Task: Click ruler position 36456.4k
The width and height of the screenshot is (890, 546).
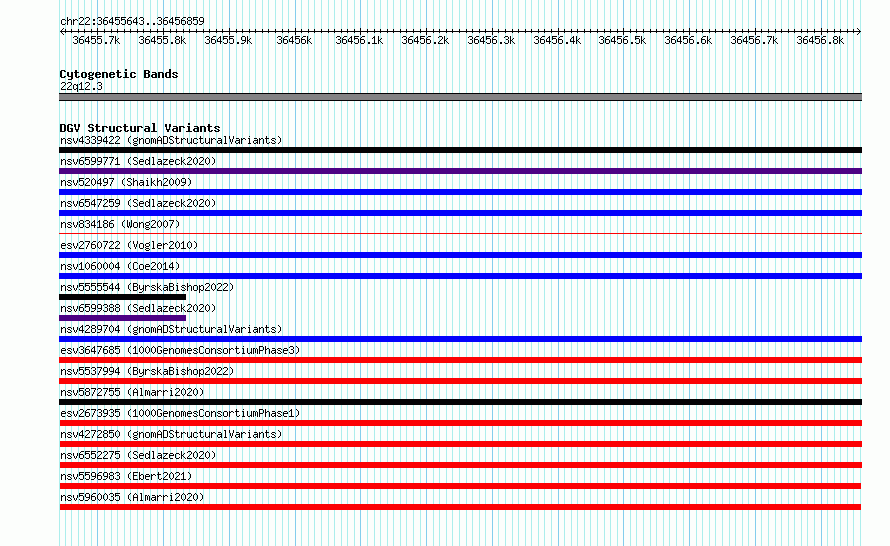Action: [557, 40]
